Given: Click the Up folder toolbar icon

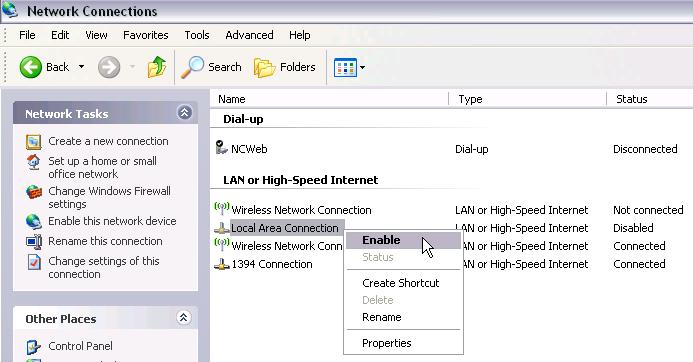Looking at the screenshot, I should tap(157, 67).
